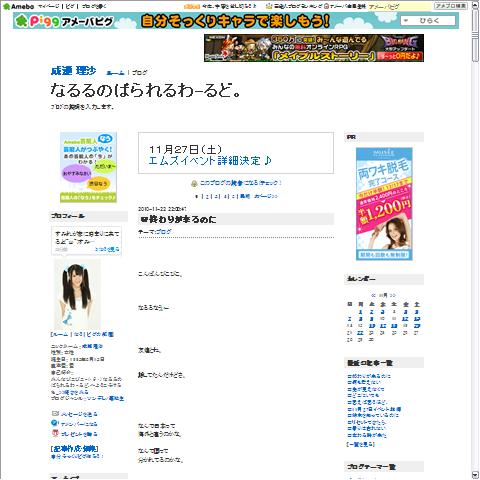Select day 18 in the calendar

pyautogui.click(x=394, y=326)
